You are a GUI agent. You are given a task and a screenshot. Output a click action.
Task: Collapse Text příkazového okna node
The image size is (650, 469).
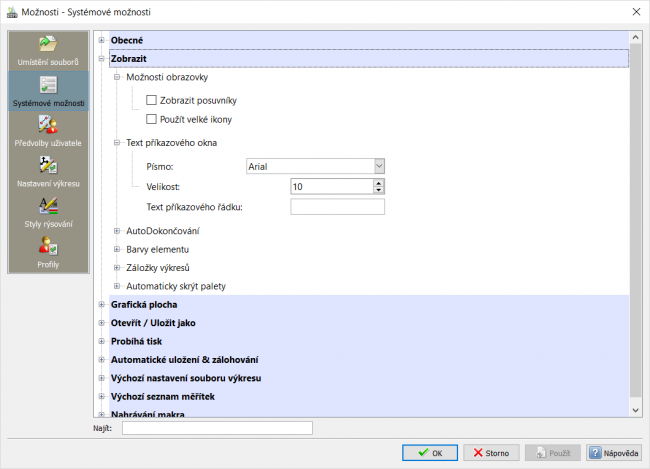click(117, 143)
